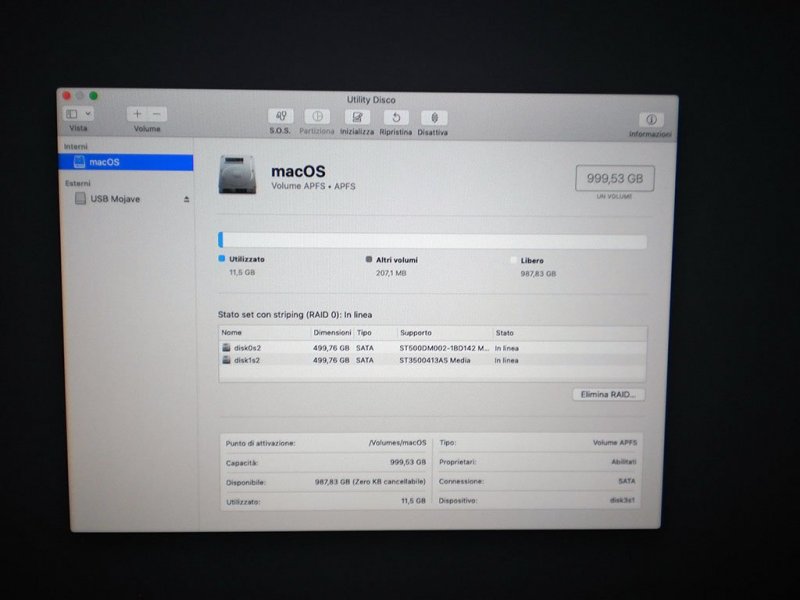Click the blue Utilizzato legend swatch
This screenshot has height=600, width=800.
coord(221,259)
